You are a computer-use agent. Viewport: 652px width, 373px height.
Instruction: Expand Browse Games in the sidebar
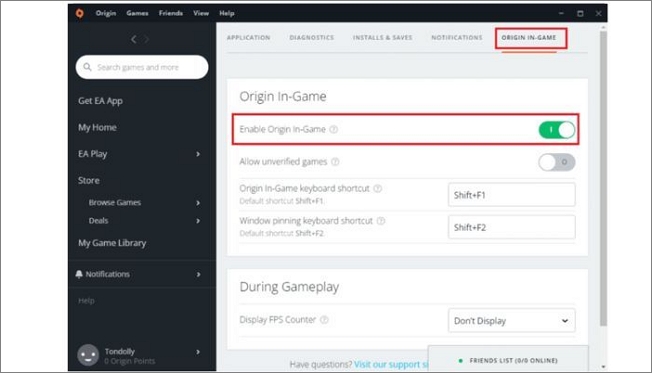[x=198, y=203]
